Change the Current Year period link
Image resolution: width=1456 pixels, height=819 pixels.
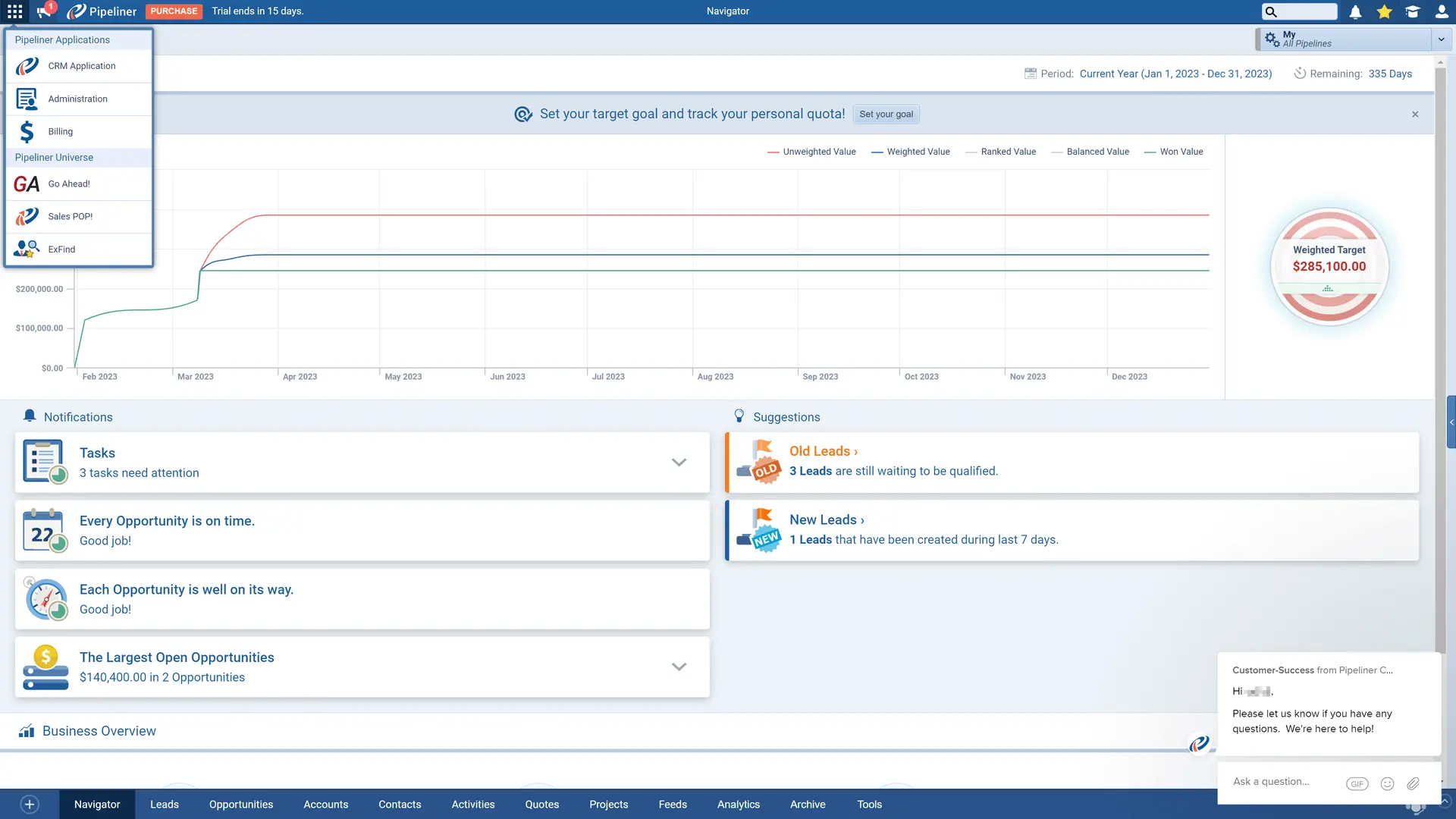1175,74
